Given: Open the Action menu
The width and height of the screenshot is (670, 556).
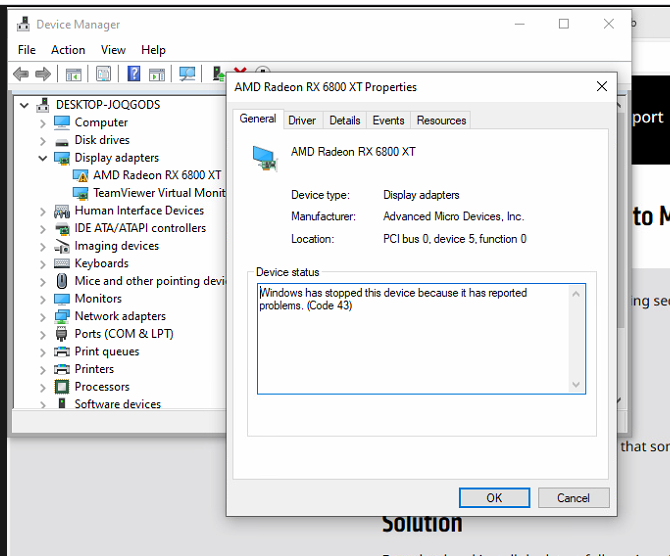Looking at the screenshot, I should (68, 50).
